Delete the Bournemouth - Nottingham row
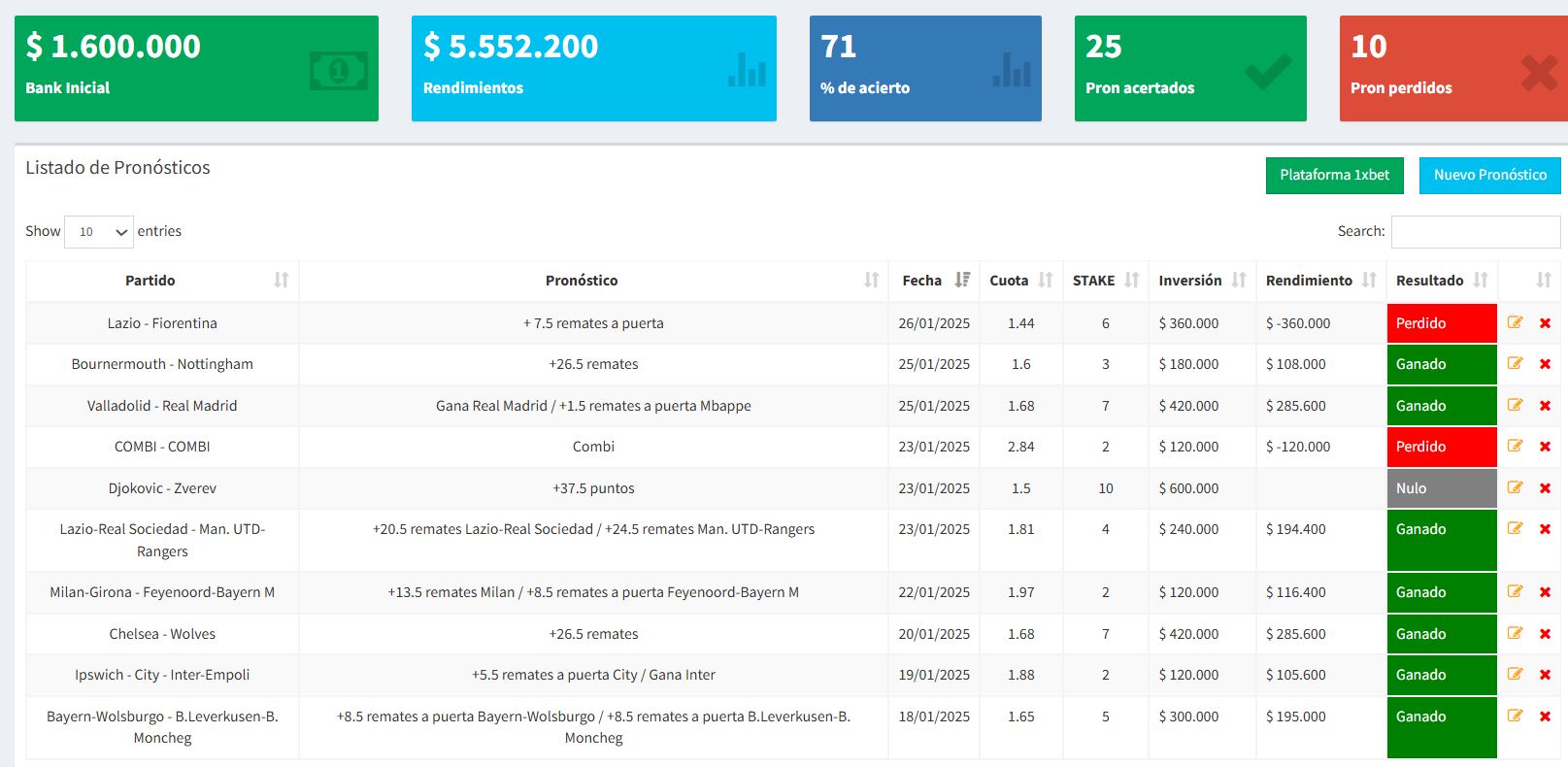 coord(1545,364)
